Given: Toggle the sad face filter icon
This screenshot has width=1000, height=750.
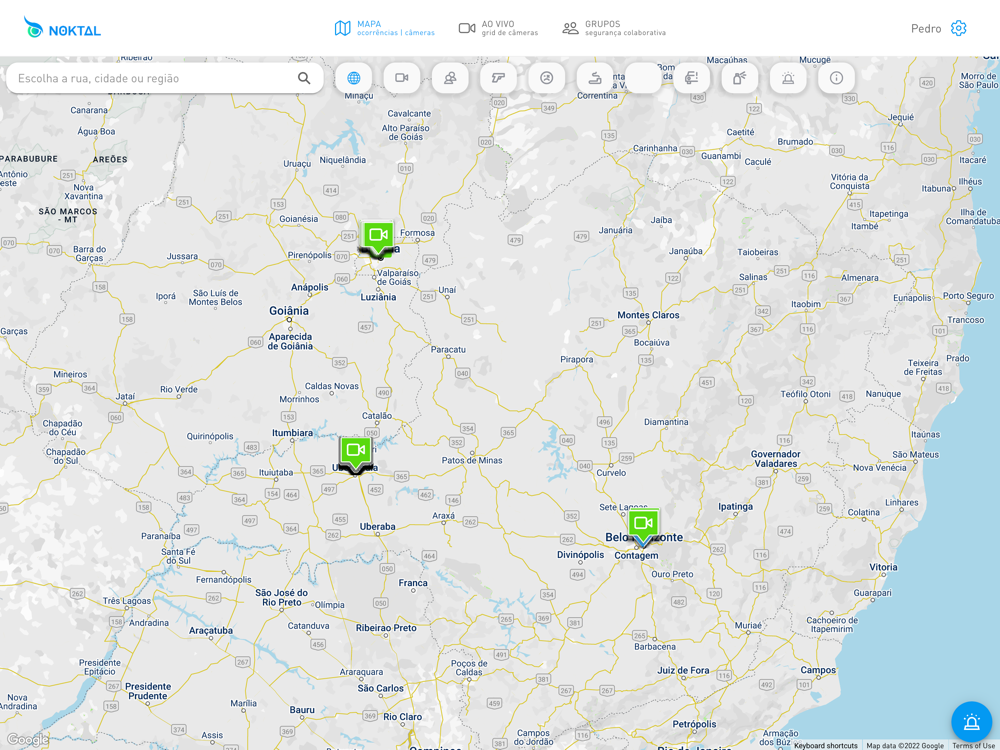Looking at the screenshot, I should click(x=547, y=78).
